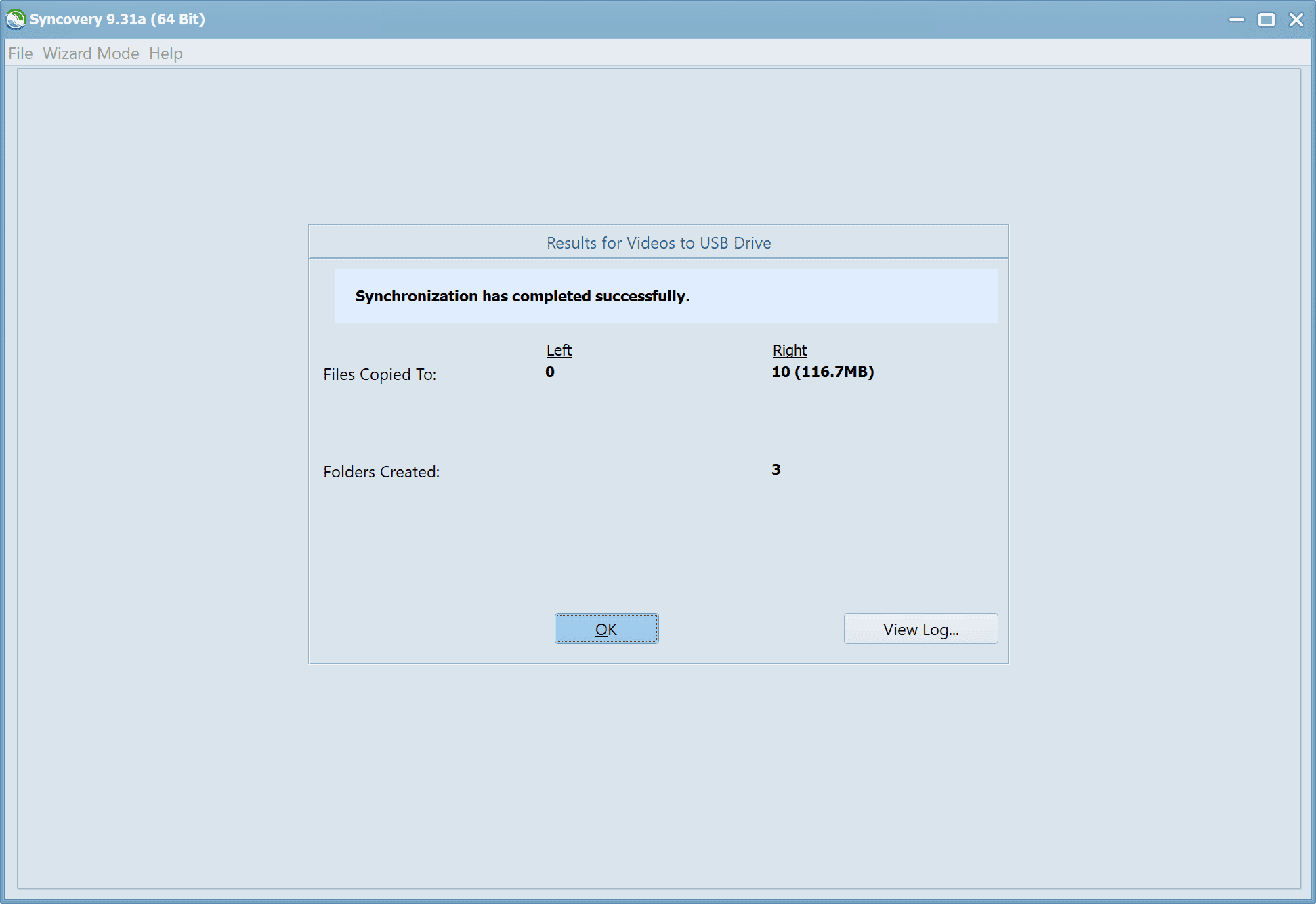The height and width of the screenshot is (904, 1316).
Task: Click the 0 value under Left
Action: point(550,372)
